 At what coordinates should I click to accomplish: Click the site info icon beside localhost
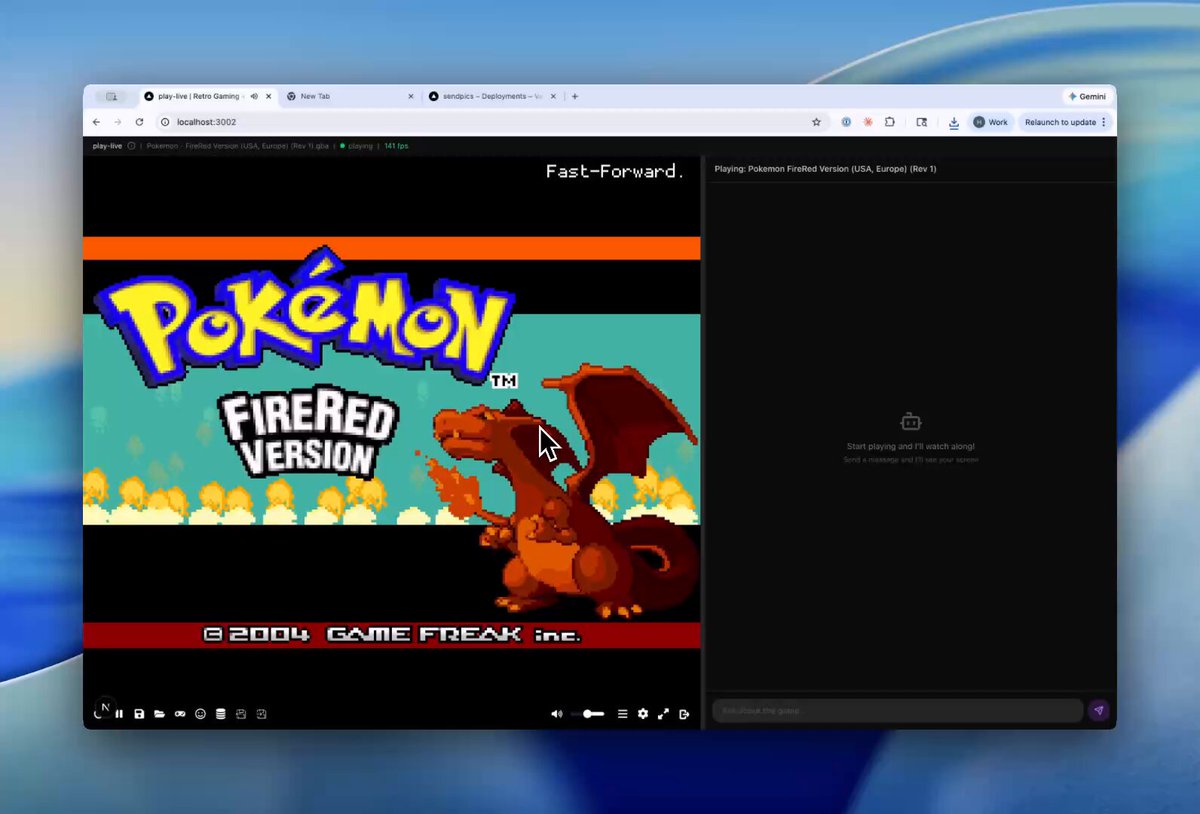(164, 122)
